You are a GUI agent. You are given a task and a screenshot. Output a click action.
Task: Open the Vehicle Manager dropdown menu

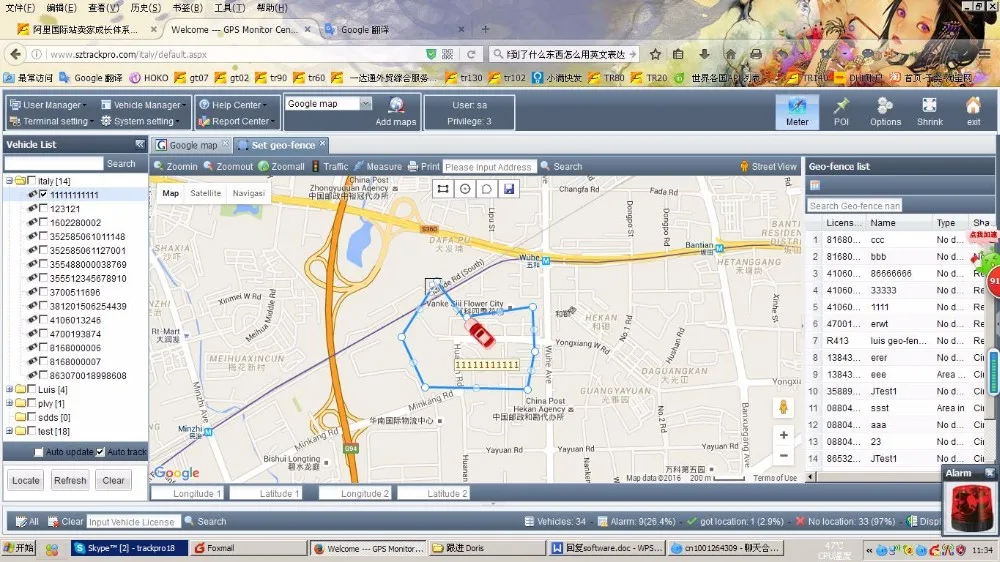point(144,105)
